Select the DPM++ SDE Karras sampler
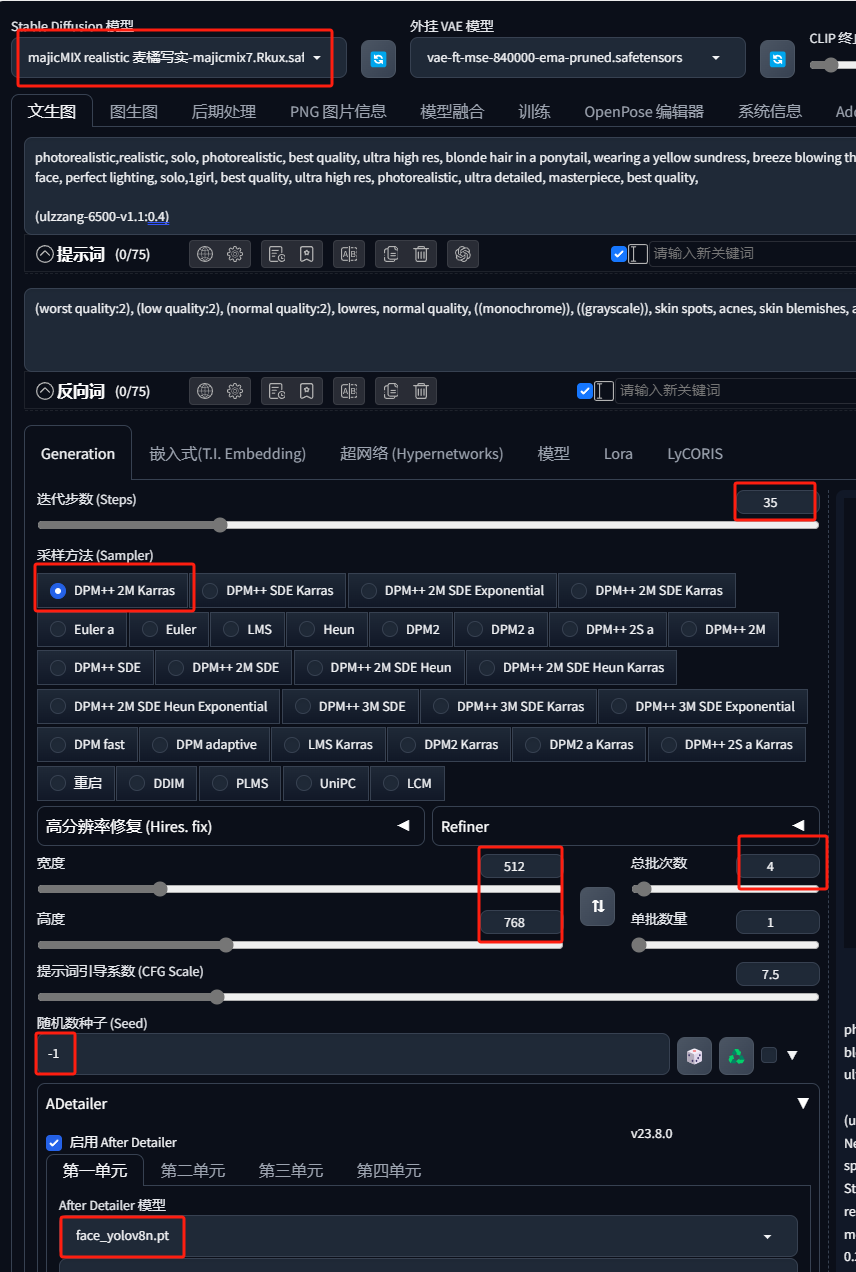The width and height of the screenshot is (856, 1272). [270, 590]
